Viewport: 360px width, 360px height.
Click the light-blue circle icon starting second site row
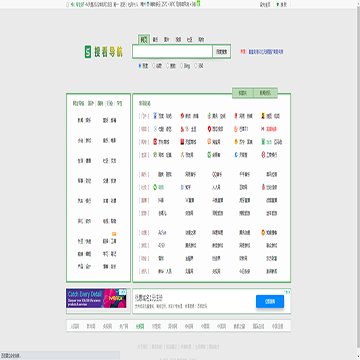[155, 129]
